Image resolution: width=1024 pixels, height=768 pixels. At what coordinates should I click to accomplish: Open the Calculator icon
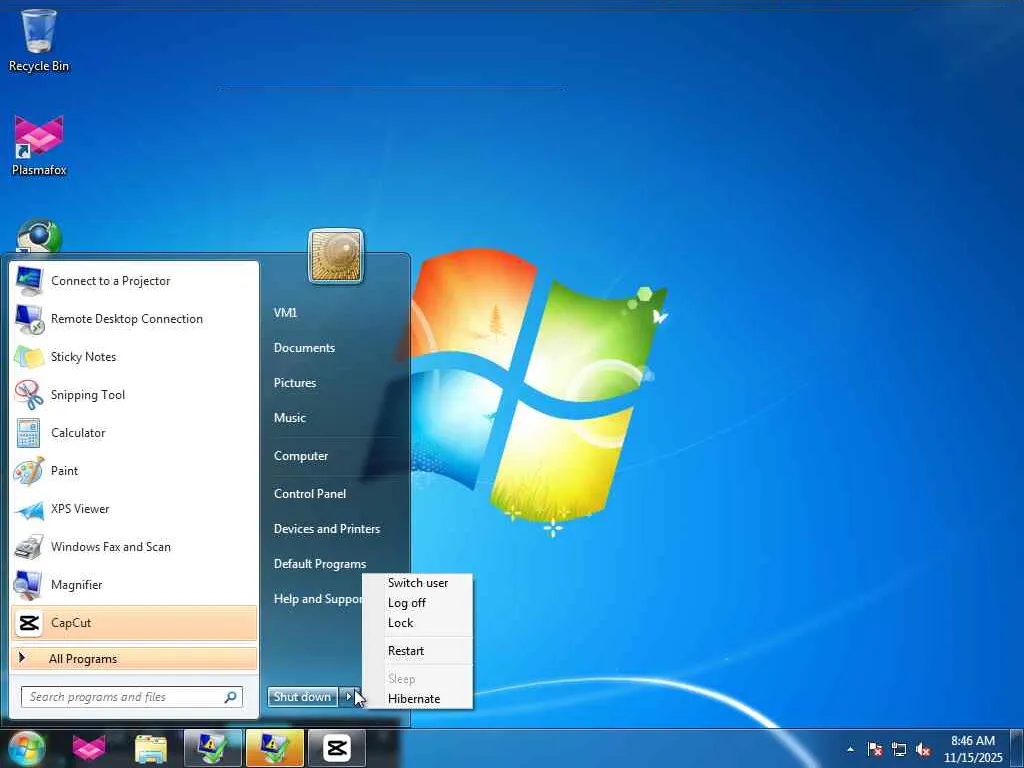[29, 432]
